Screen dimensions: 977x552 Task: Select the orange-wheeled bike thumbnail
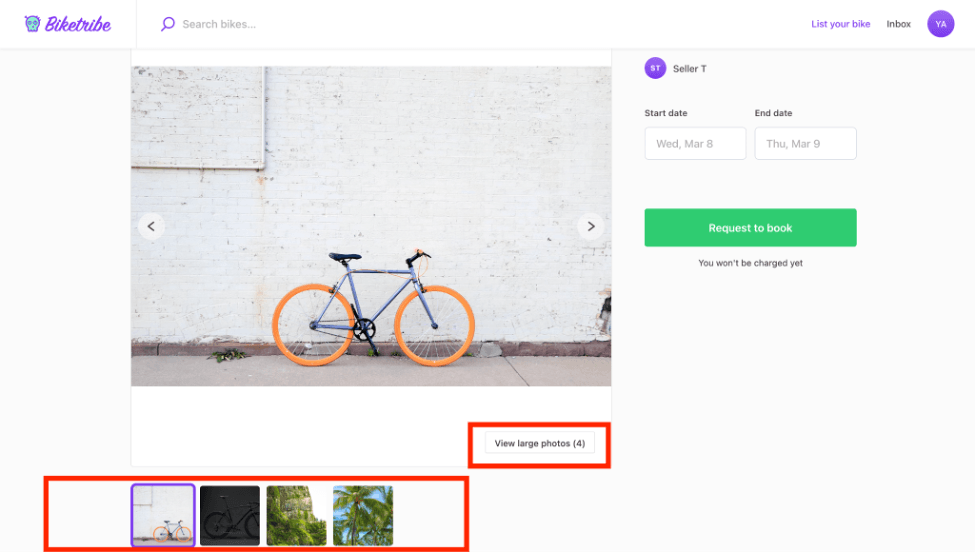[x=163, y=515]
